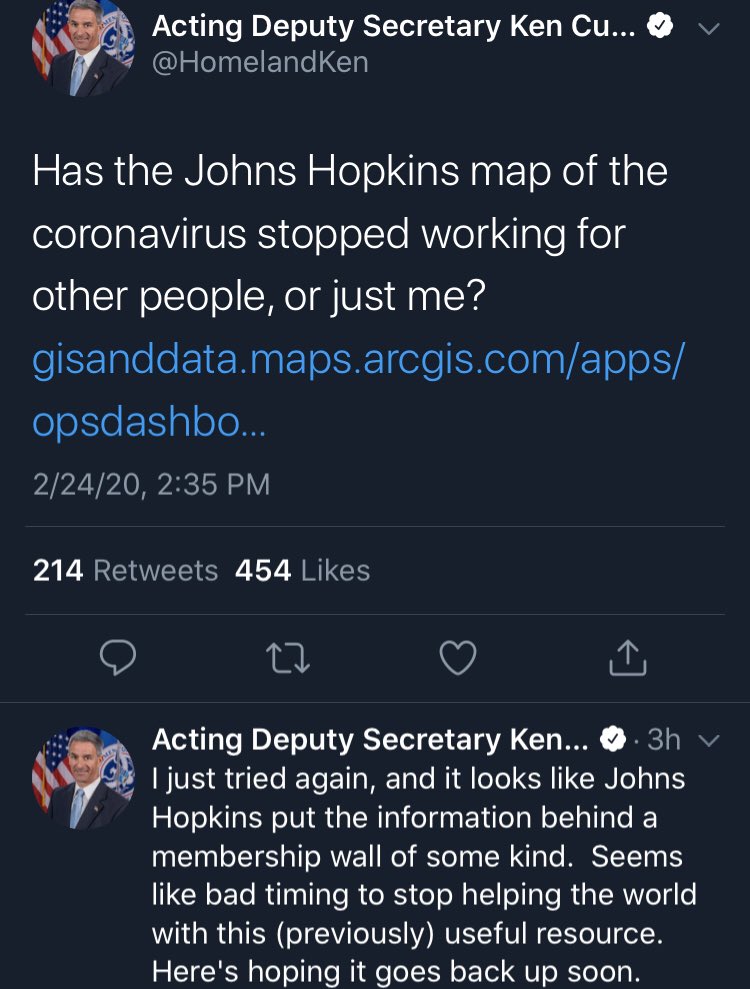This screenshot has width=750, height=989.
Task: Expand the top tweet's chevron options menu
Action: [x=708, y=29]
